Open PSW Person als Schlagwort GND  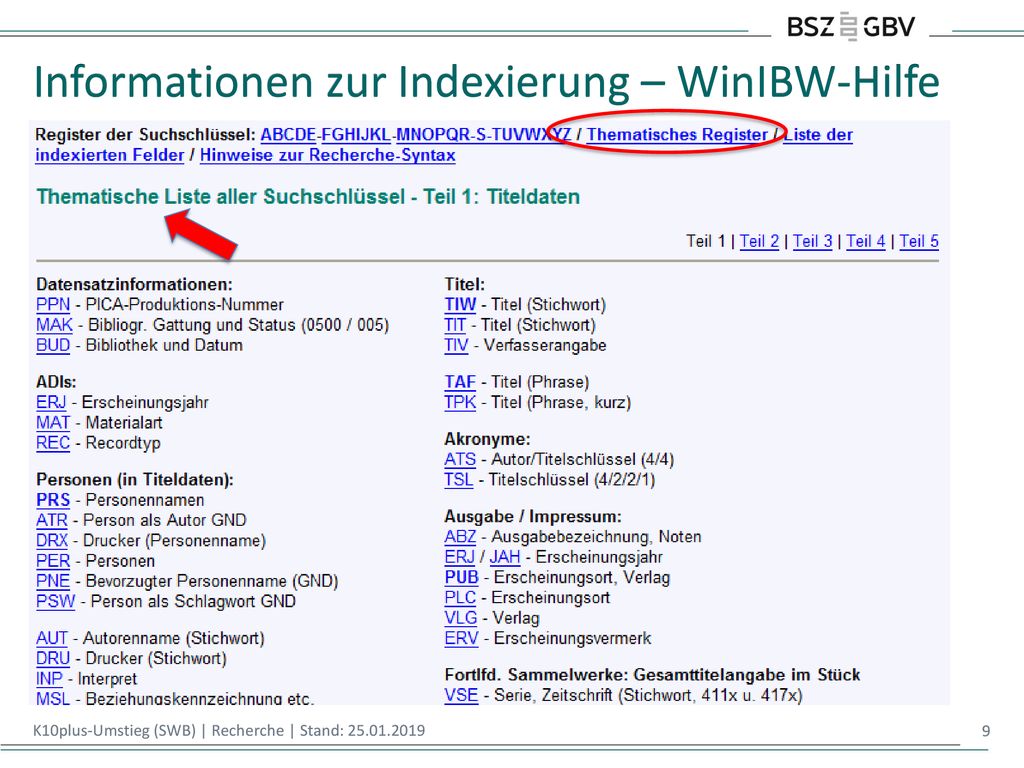[x=56, y=601]
